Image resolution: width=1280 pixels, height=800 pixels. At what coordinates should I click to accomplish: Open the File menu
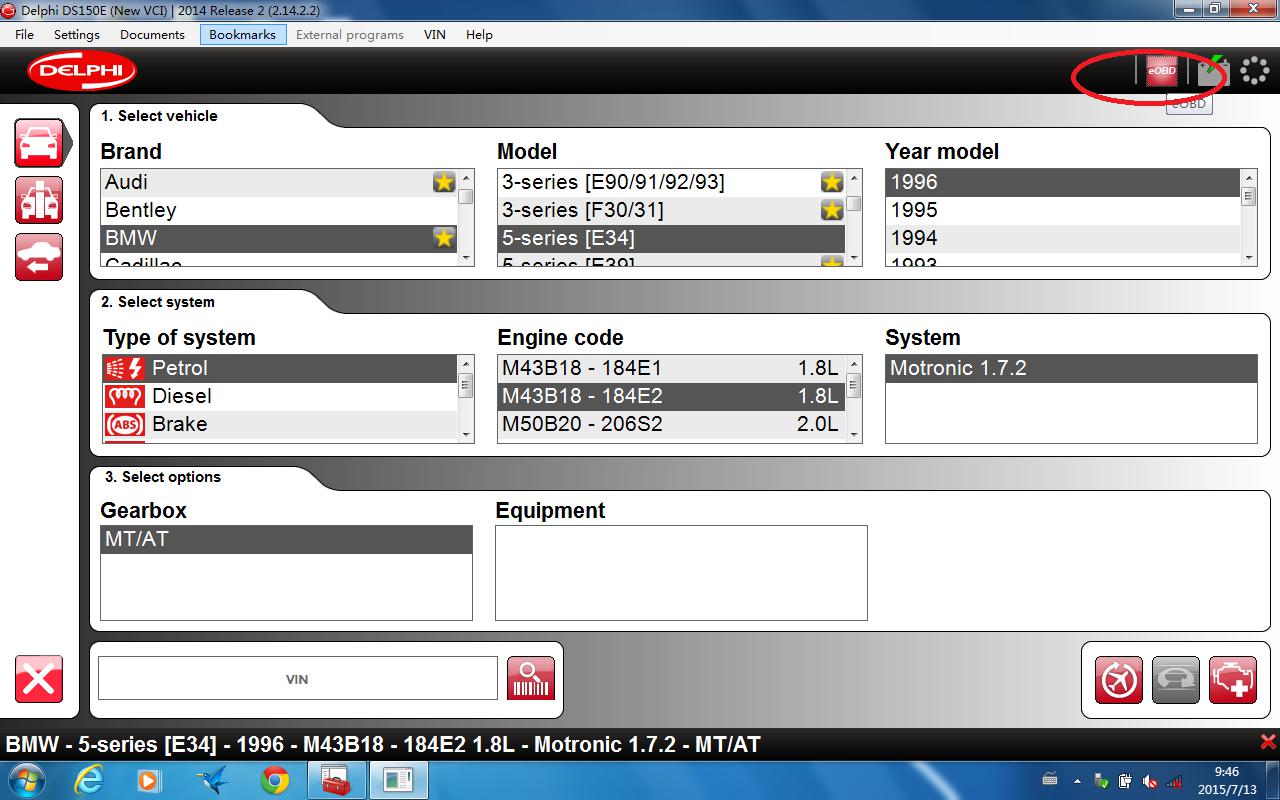tap(25, 34)
